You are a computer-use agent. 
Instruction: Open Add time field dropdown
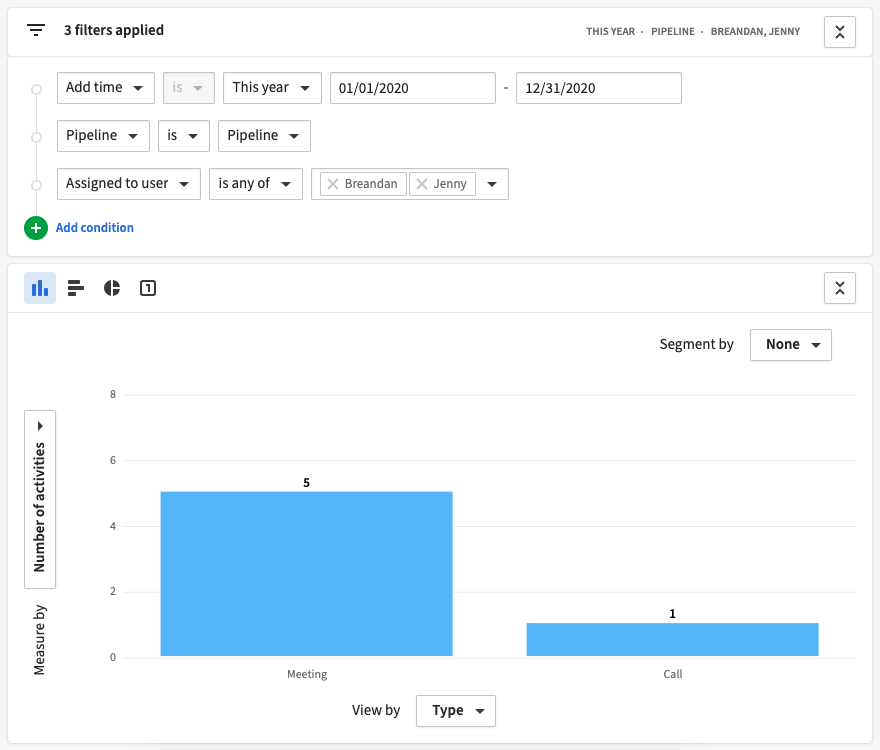click(x=106, y=88)
